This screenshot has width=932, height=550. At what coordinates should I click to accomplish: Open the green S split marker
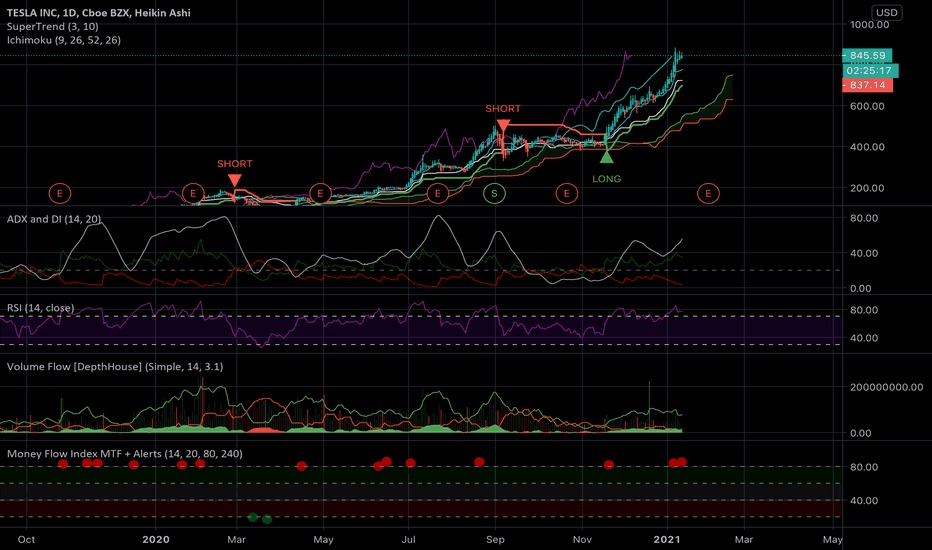coord(494,193)
